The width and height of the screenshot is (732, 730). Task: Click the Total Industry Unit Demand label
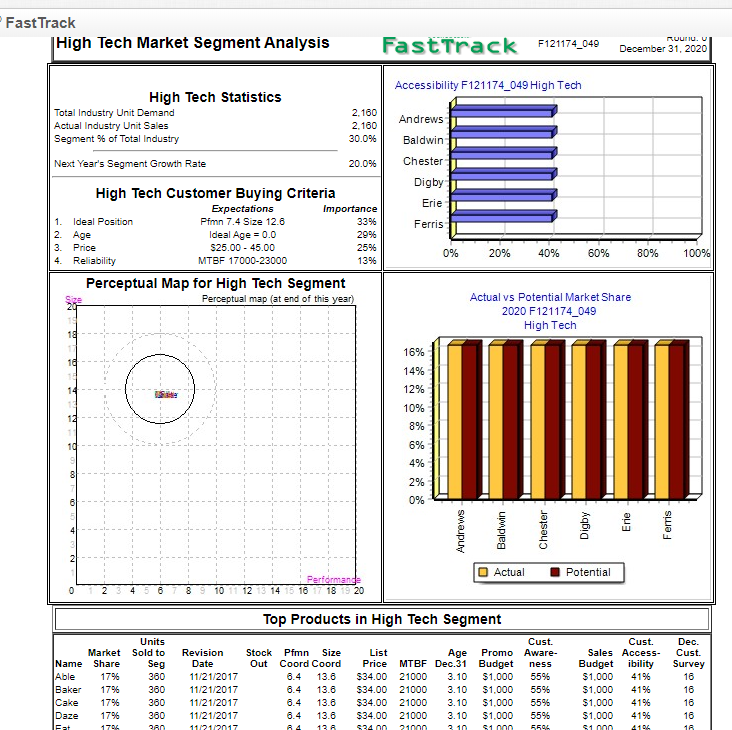coord(114,112)
